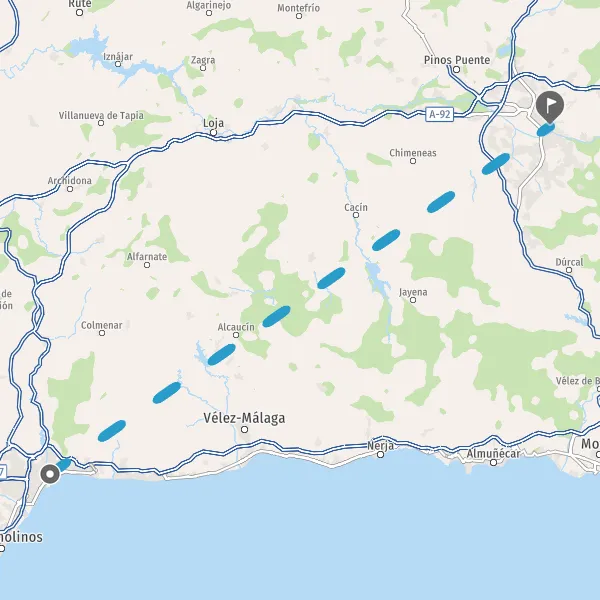Select the A-92 road shield label
The image size is (600, 600).
pos(440,114)
